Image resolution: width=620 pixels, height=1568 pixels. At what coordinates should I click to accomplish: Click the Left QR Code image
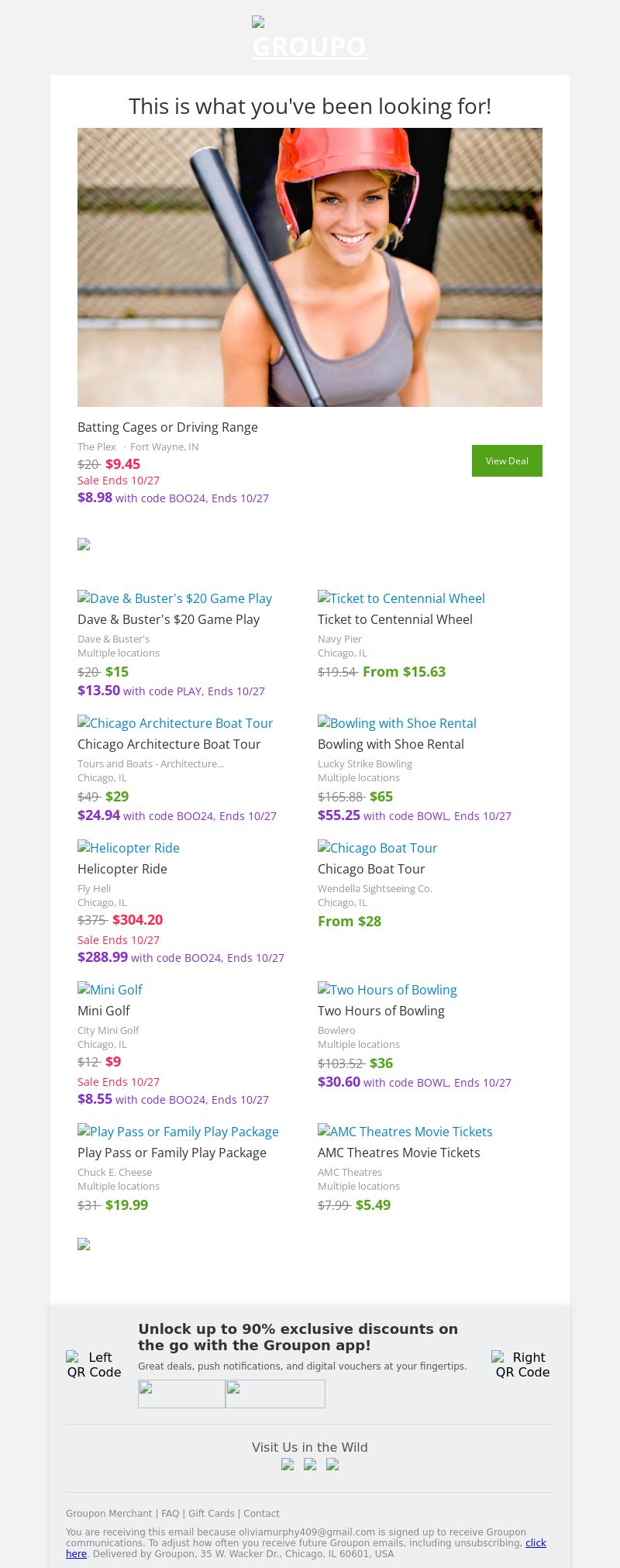coord(94,1364)
